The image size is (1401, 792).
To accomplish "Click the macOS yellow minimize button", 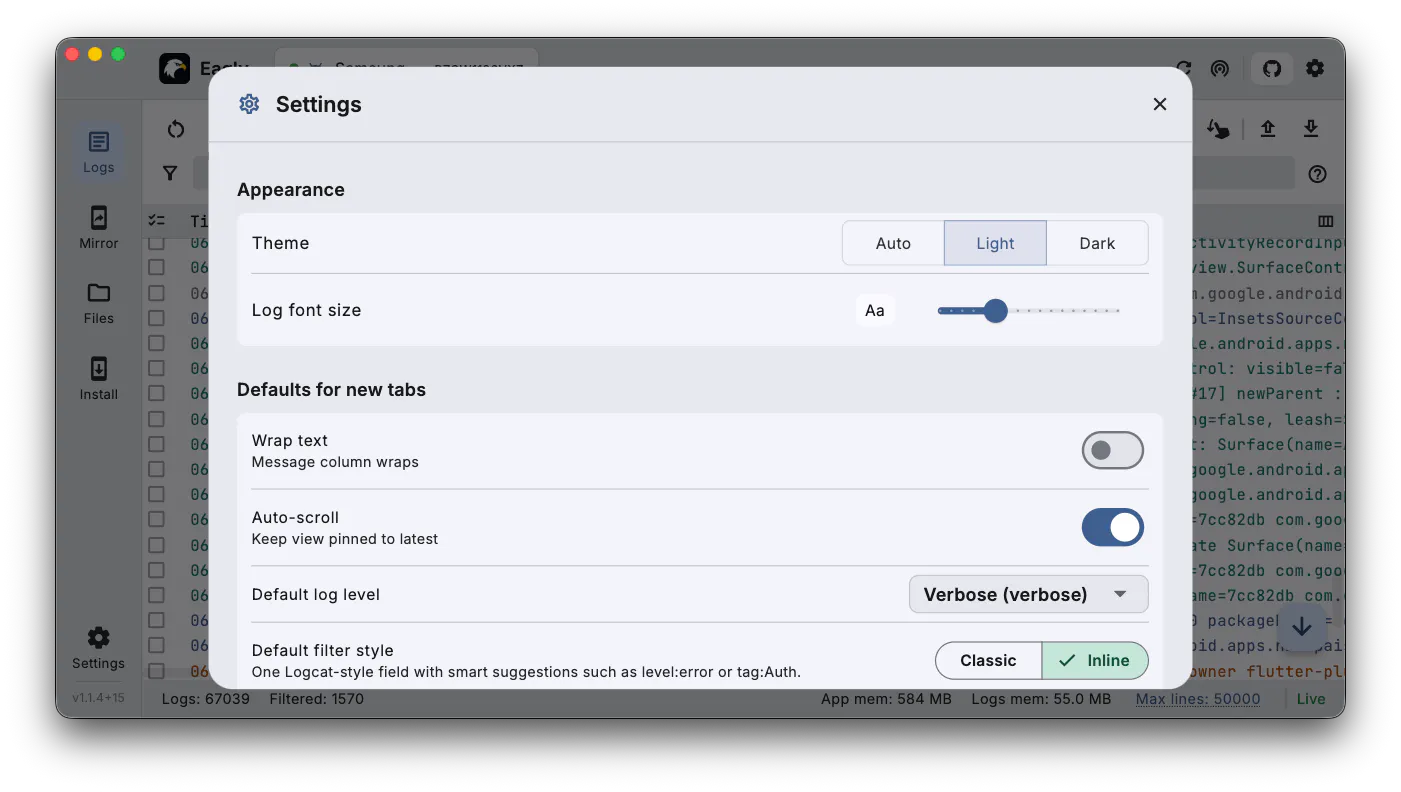I will [95, 54].
